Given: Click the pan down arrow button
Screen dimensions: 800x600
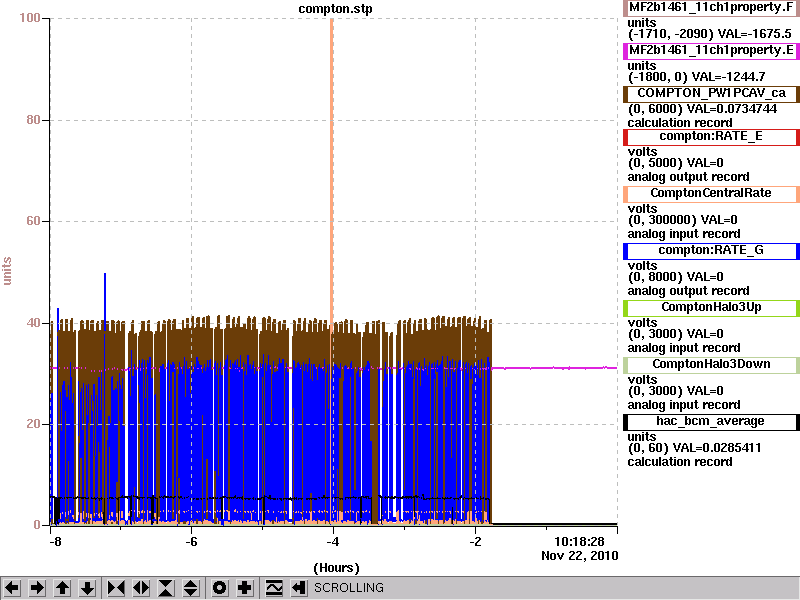Looking at the screenshot, I should click(x=87, y=588).
